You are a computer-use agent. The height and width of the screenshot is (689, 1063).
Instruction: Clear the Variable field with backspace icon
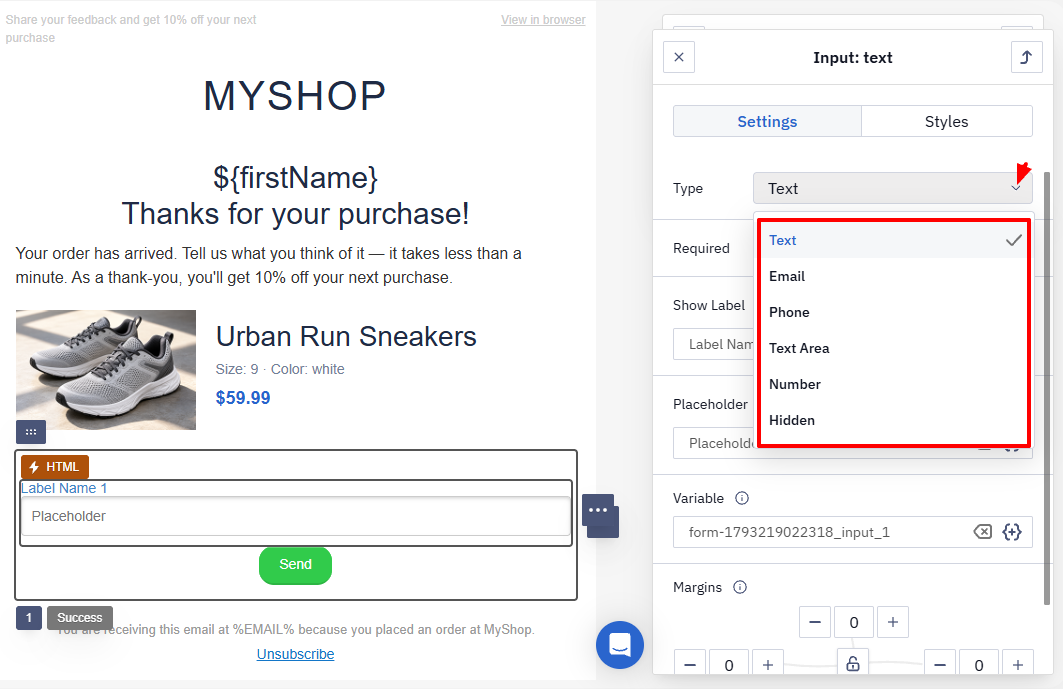pos(982,532)
